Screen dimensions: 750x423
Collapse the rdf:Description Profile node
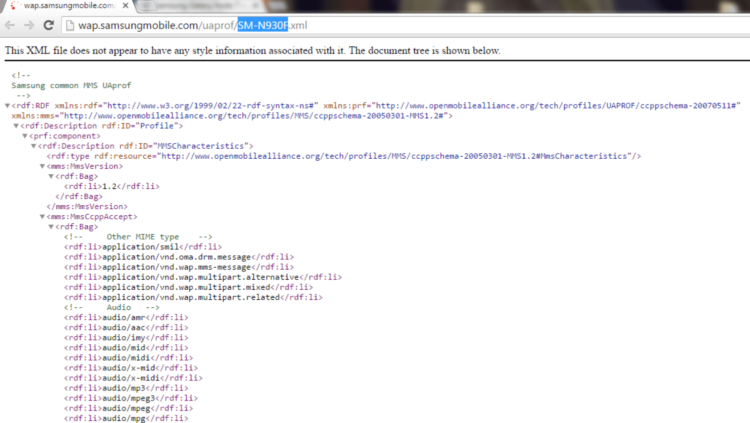click(16, 125)
